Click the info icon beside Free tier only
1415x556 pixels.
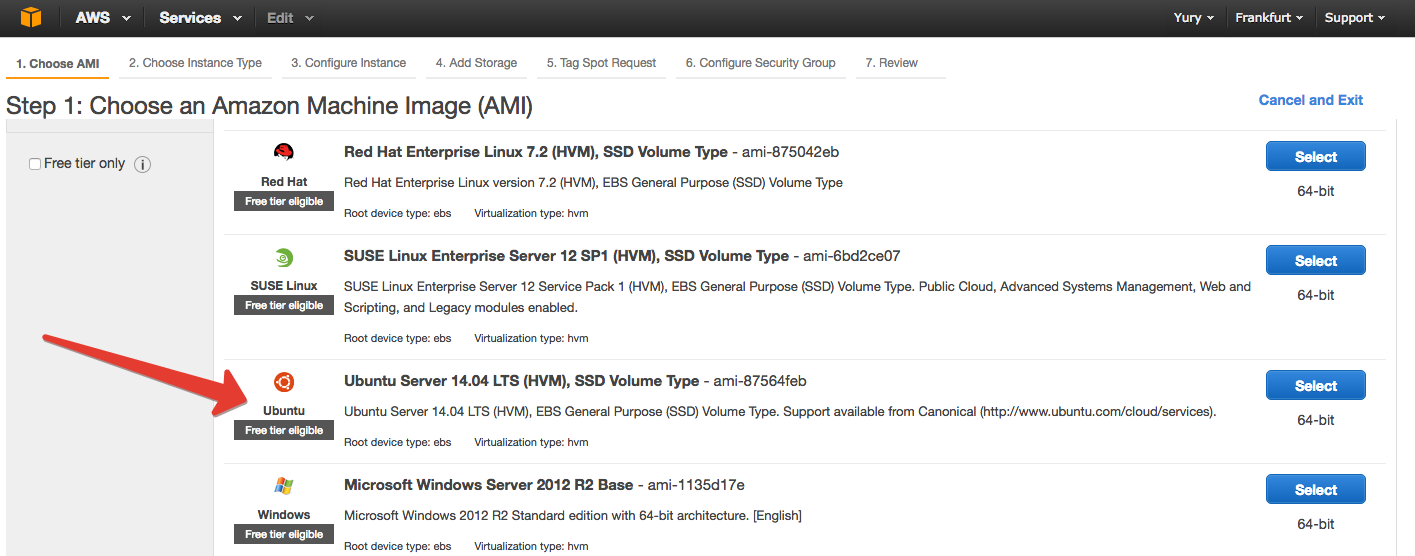(142, 164)
